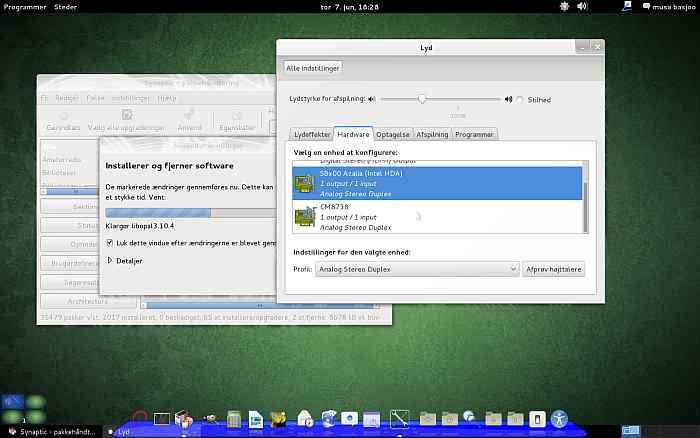The height and width of the screenshot is (438, 700).
Task: Click Synaptic package list horizontal scrollbar
Action: tap(260, 305)
